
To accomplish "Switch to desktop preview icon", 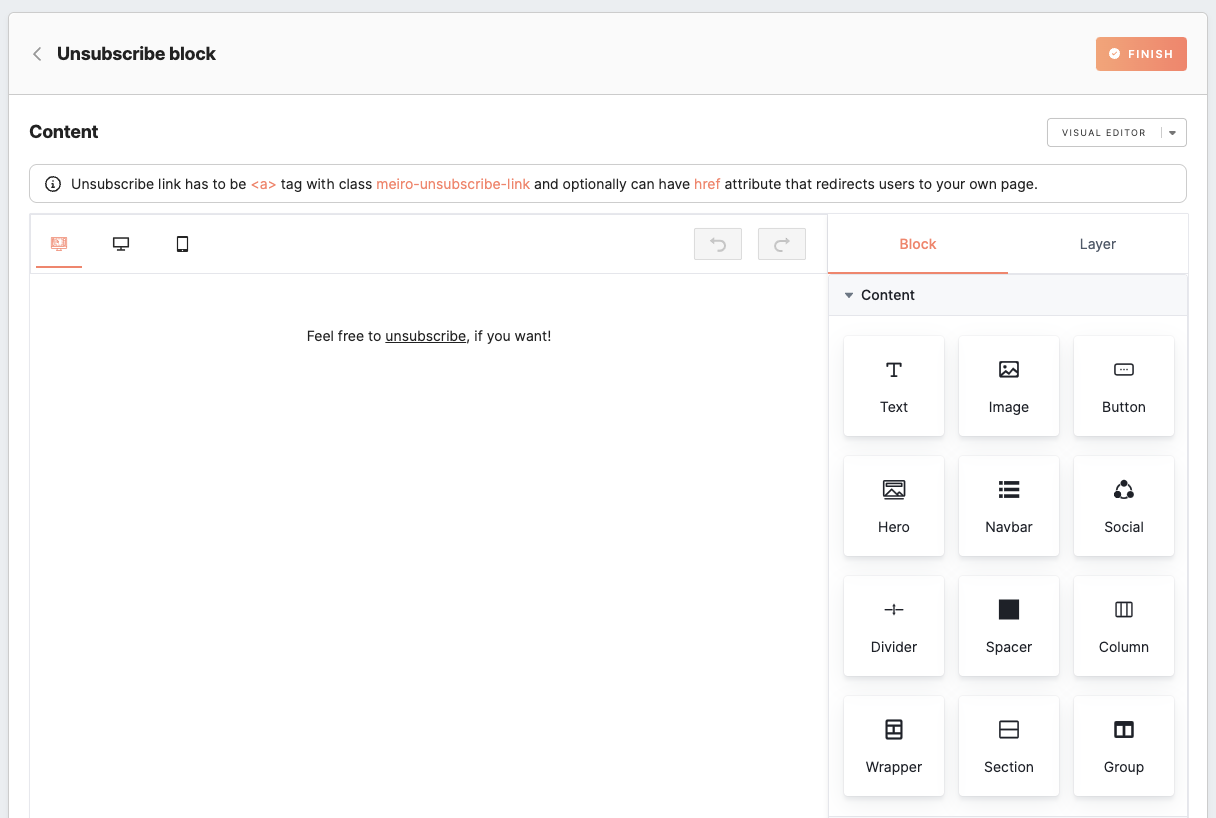I will [121, 244].
